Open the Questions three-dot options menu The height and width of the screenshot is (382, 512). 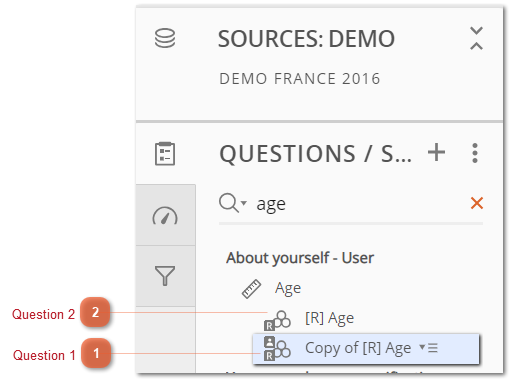(475, 153)
